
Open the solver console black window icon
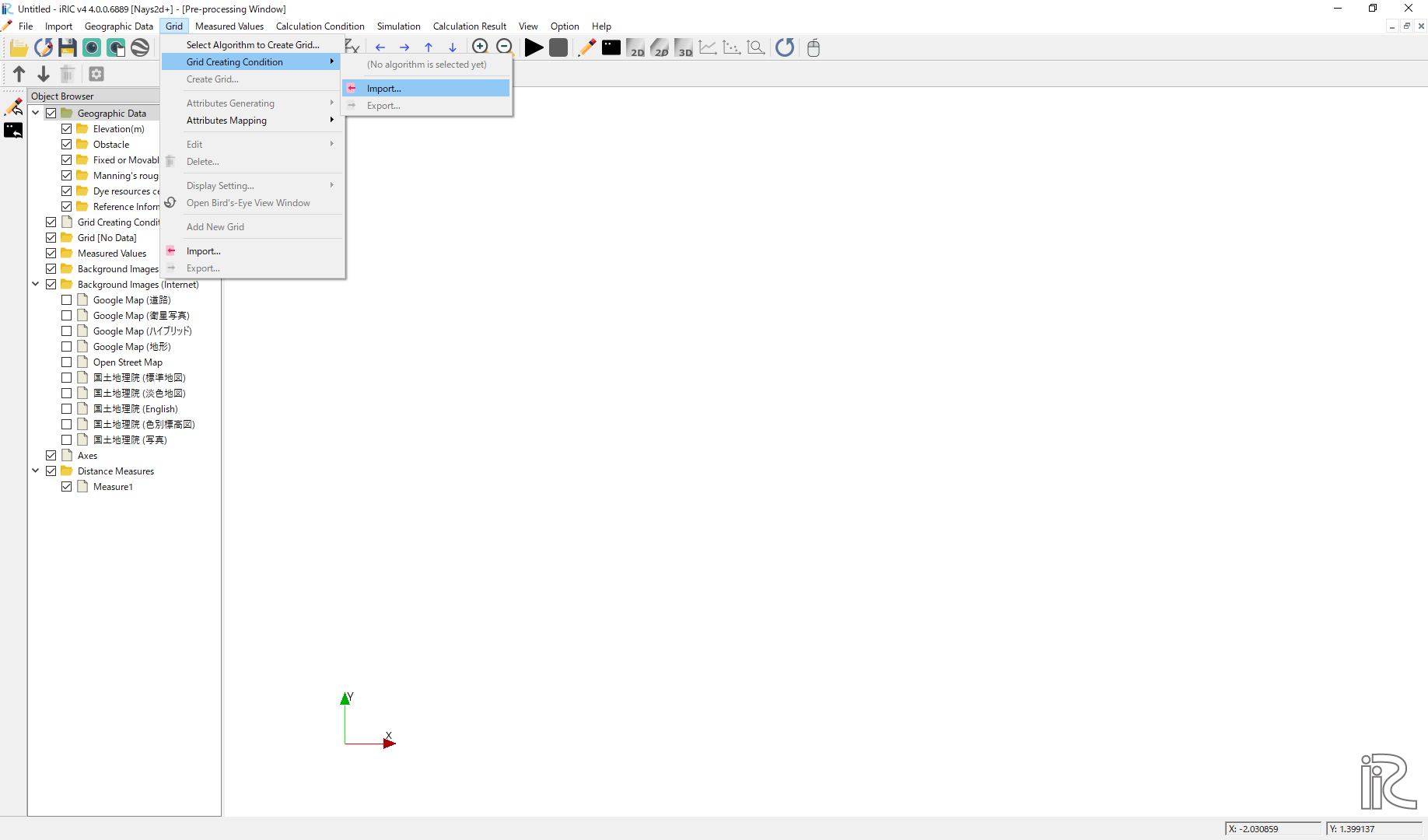point(611,47)
